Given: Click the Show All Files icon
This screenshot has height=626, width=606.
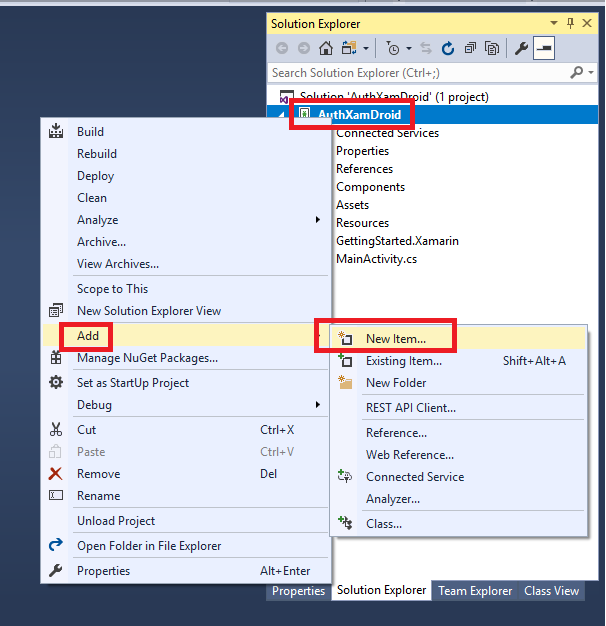Looking at the screenshot, I should (x=492, y=48).
